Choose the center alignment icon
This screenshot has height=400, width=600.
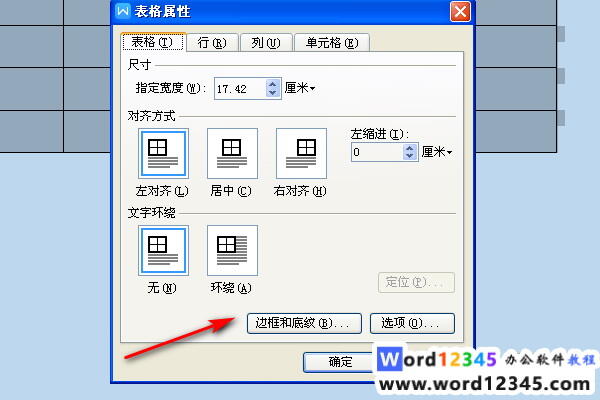point(232,153)
